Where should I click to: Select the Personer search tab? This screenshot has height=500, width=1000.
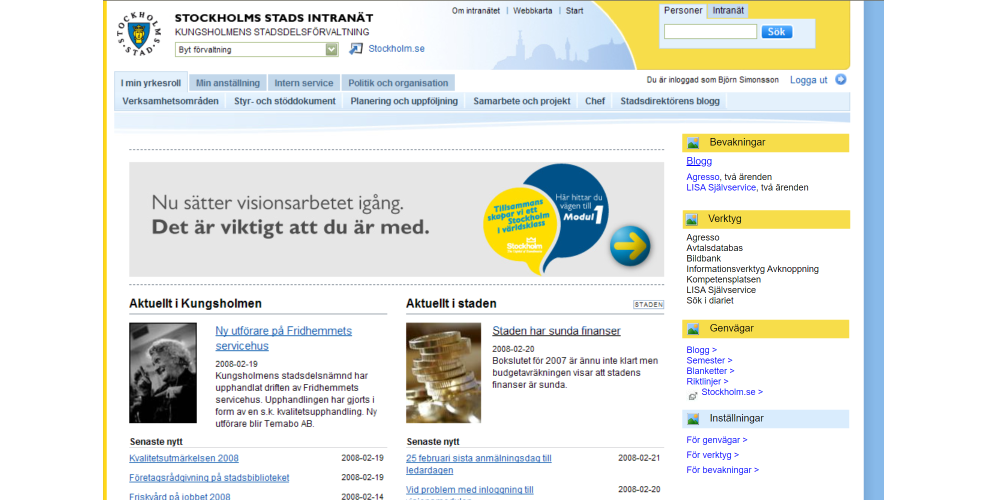click(x=683, y=11)
